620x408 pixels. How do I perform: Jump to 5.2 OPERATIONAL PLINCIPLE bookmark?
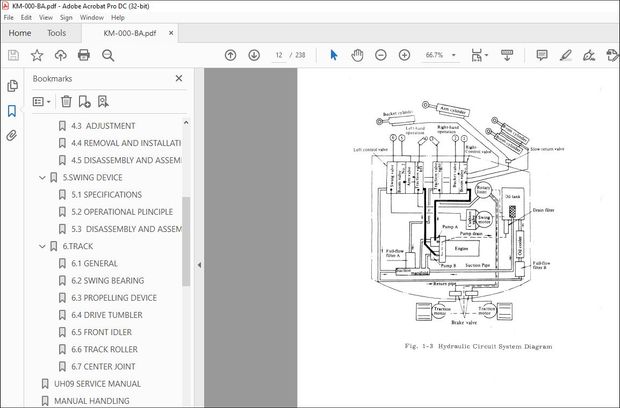(122, 212)
